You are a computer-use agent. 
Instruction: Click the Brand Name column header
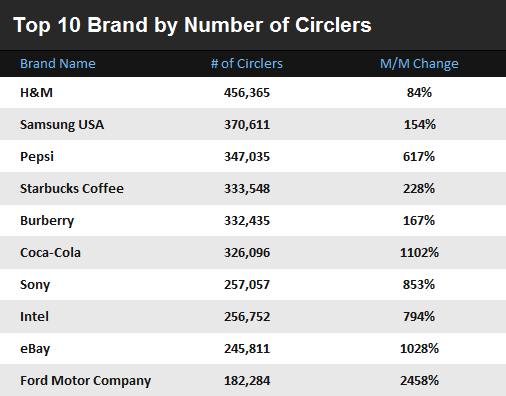tap(58, 63)
